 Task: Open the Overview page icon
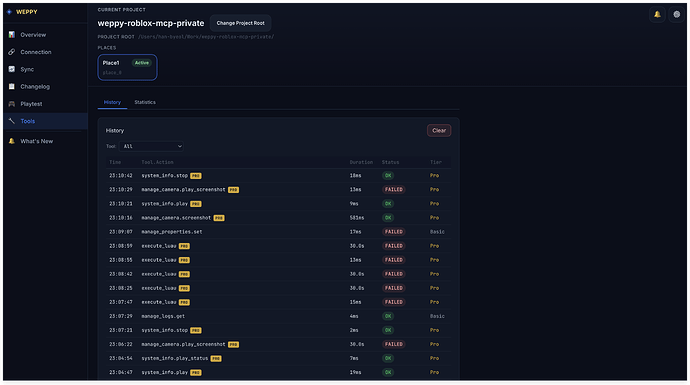pyautogui.click(x=12, y=35)
